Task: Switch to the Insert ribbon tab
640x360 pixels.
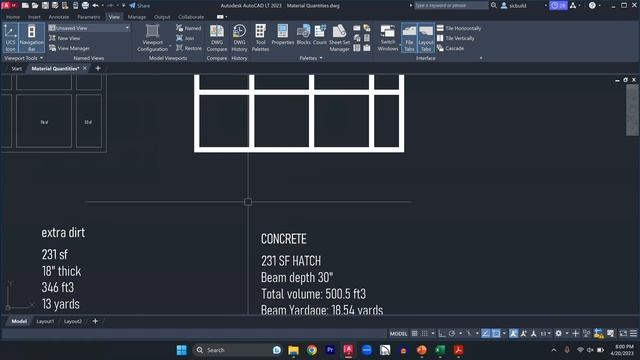Action: pos(34,17)
